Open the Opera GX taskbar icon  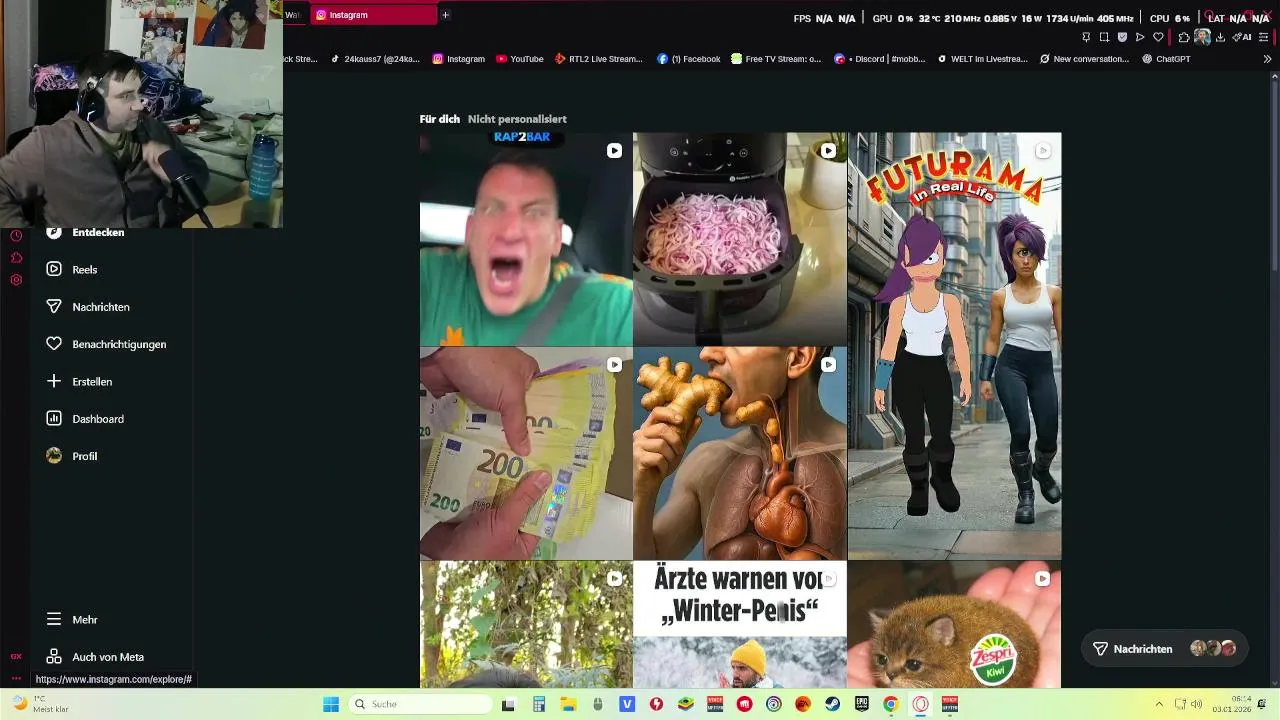[920, 704]
